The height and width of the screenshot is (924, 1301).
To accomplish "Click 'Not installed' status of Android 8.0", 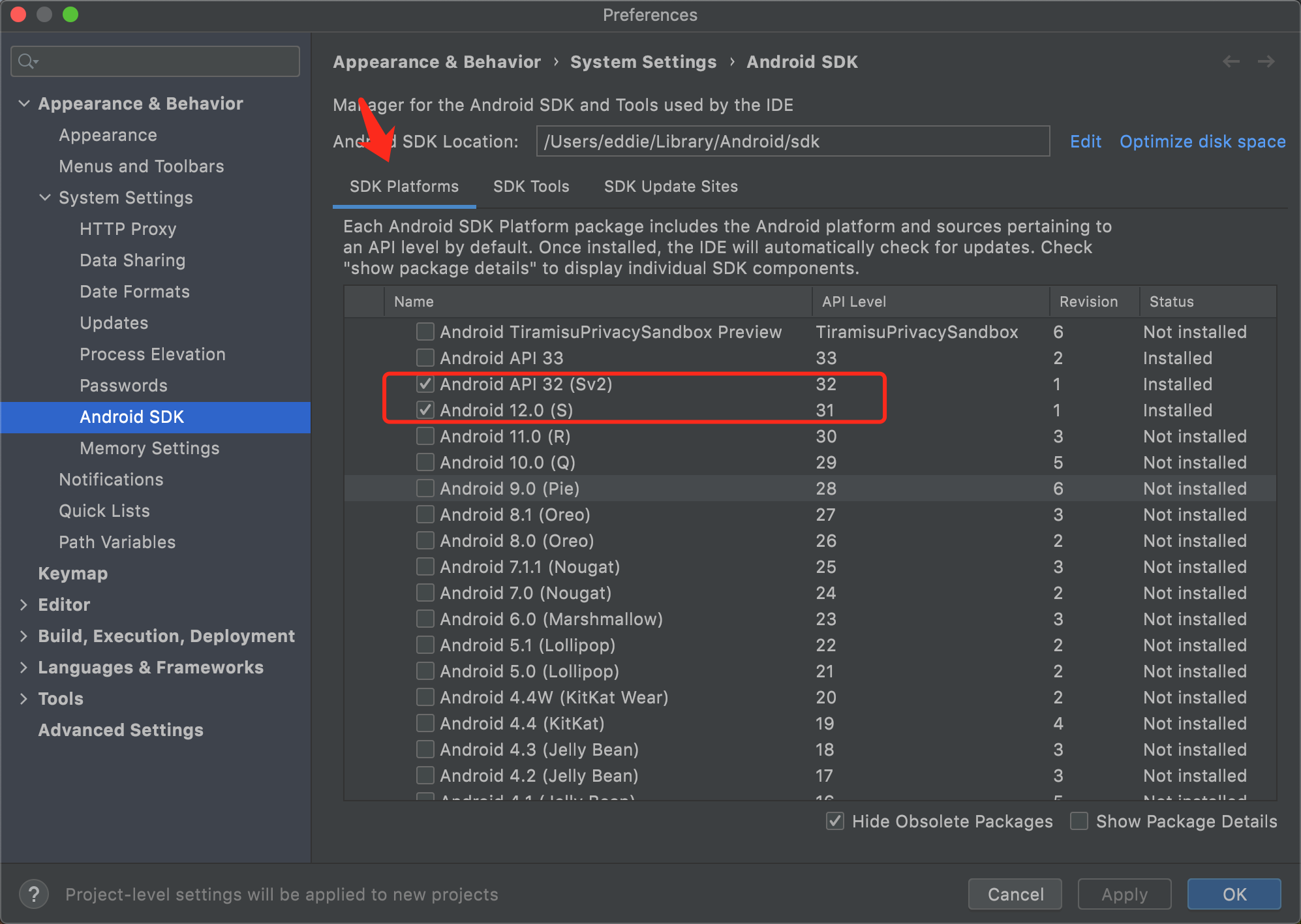I will coord(1195,540).
